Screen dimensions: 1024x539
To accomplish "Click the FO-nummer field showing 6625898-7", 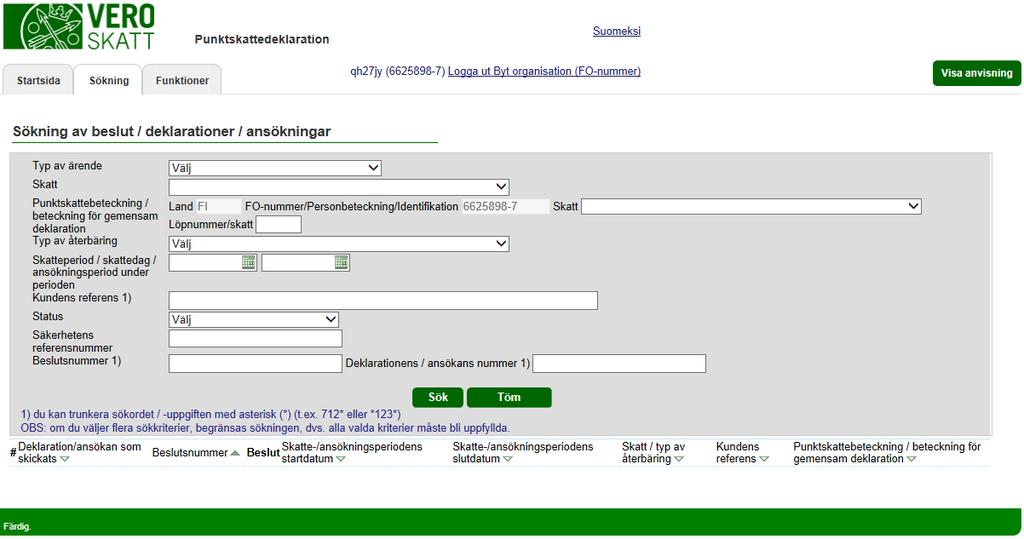I will pyautogui.click(x=505, y=206).
